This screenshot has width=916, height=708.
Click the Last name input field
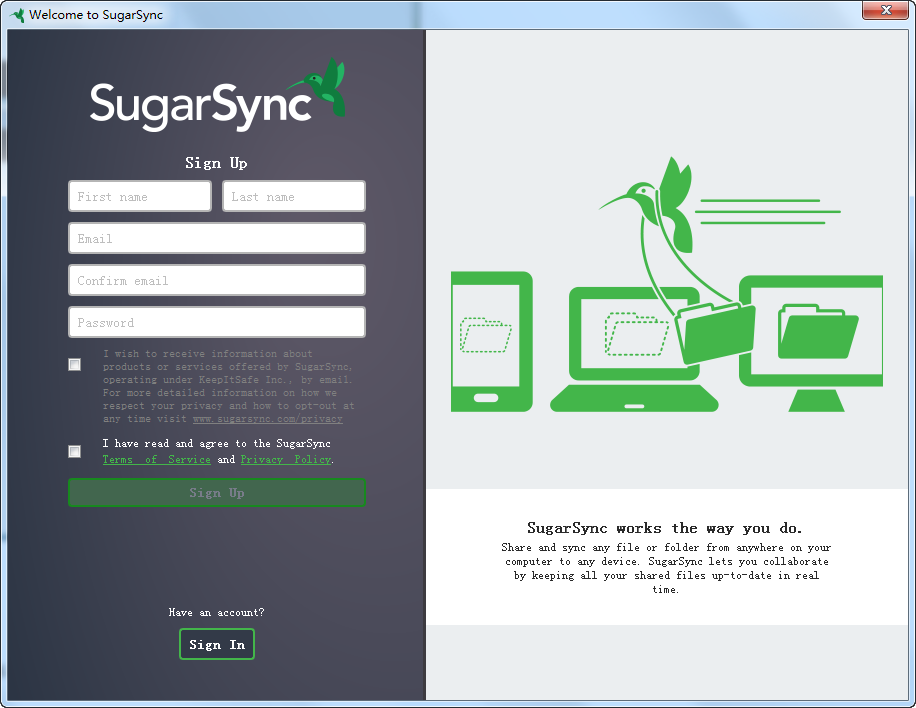(294, 196)
